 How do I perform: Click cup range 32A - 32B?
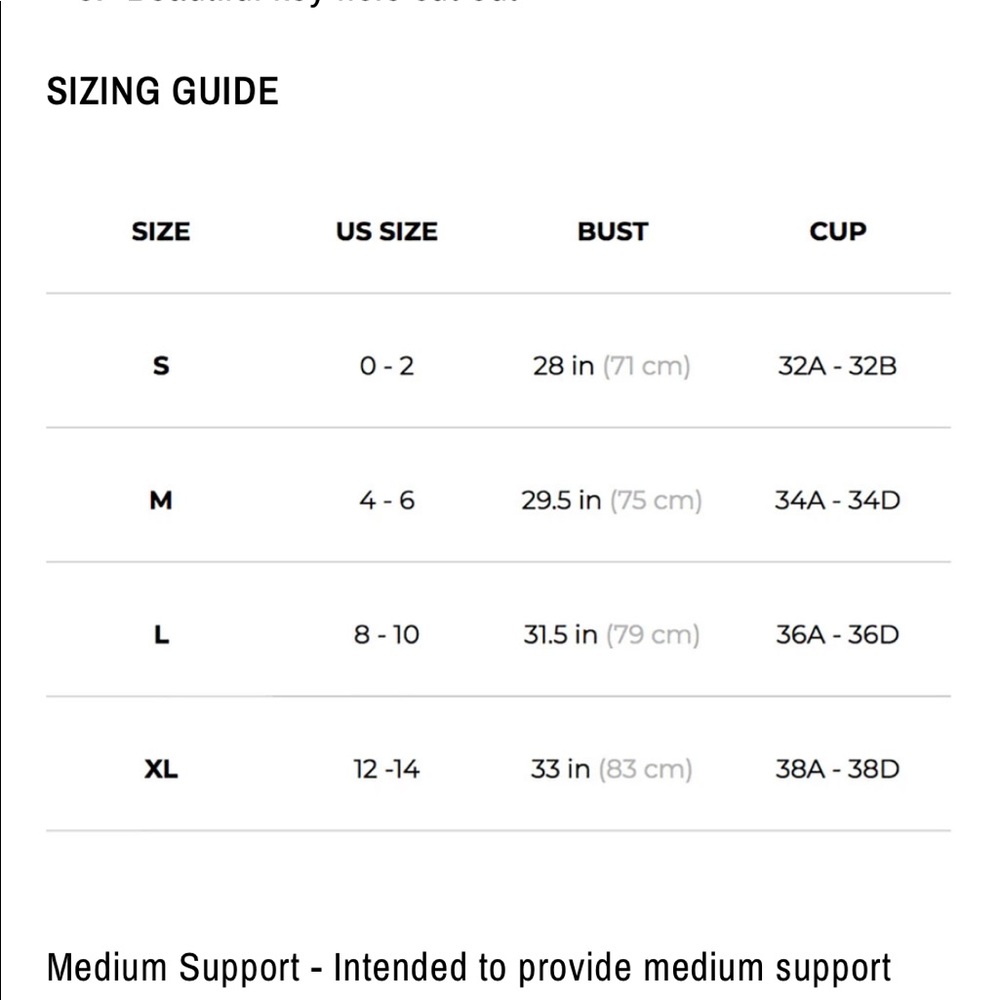point(837,366)
